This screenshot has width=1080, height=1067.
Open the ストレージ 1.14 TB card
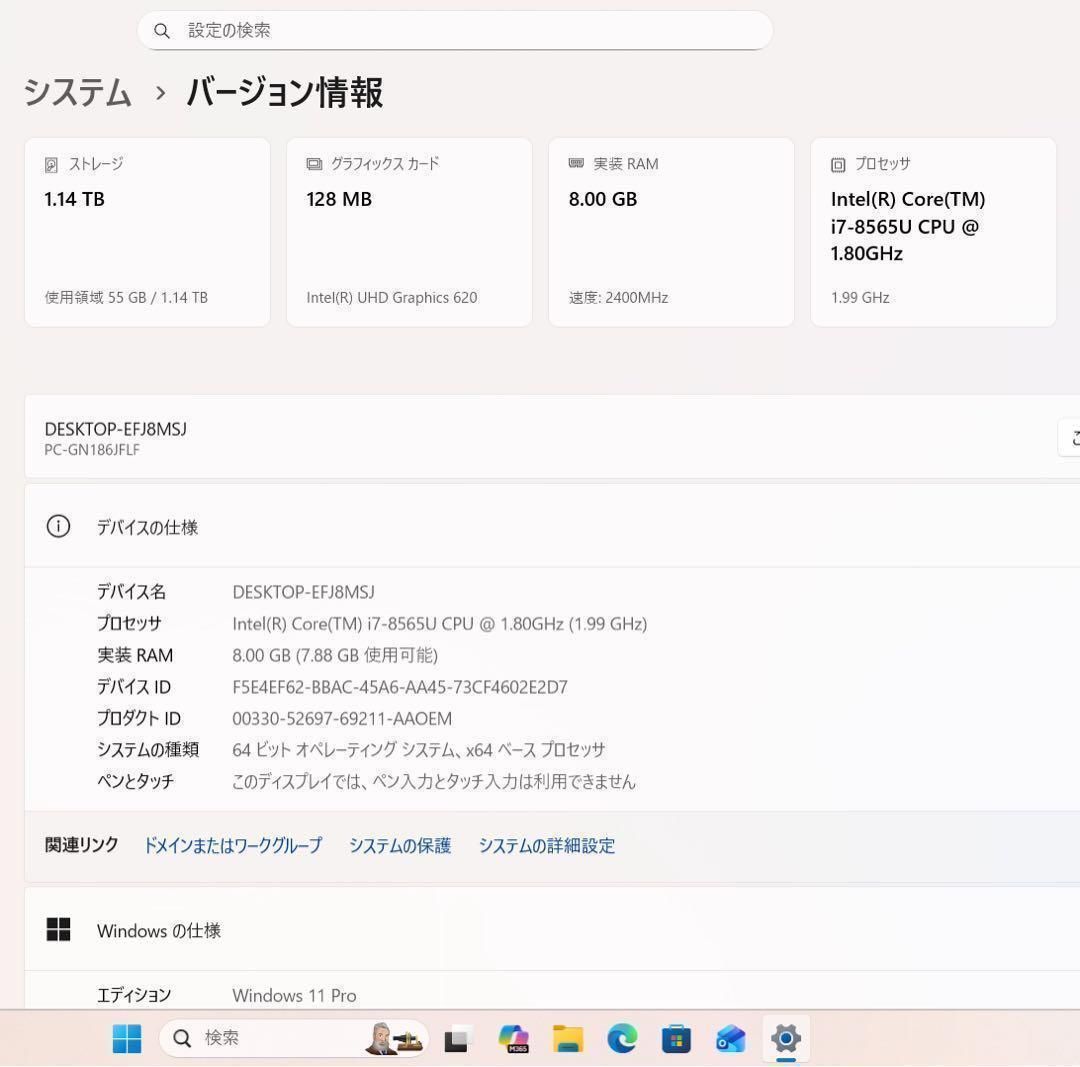(x=147, y=232)
